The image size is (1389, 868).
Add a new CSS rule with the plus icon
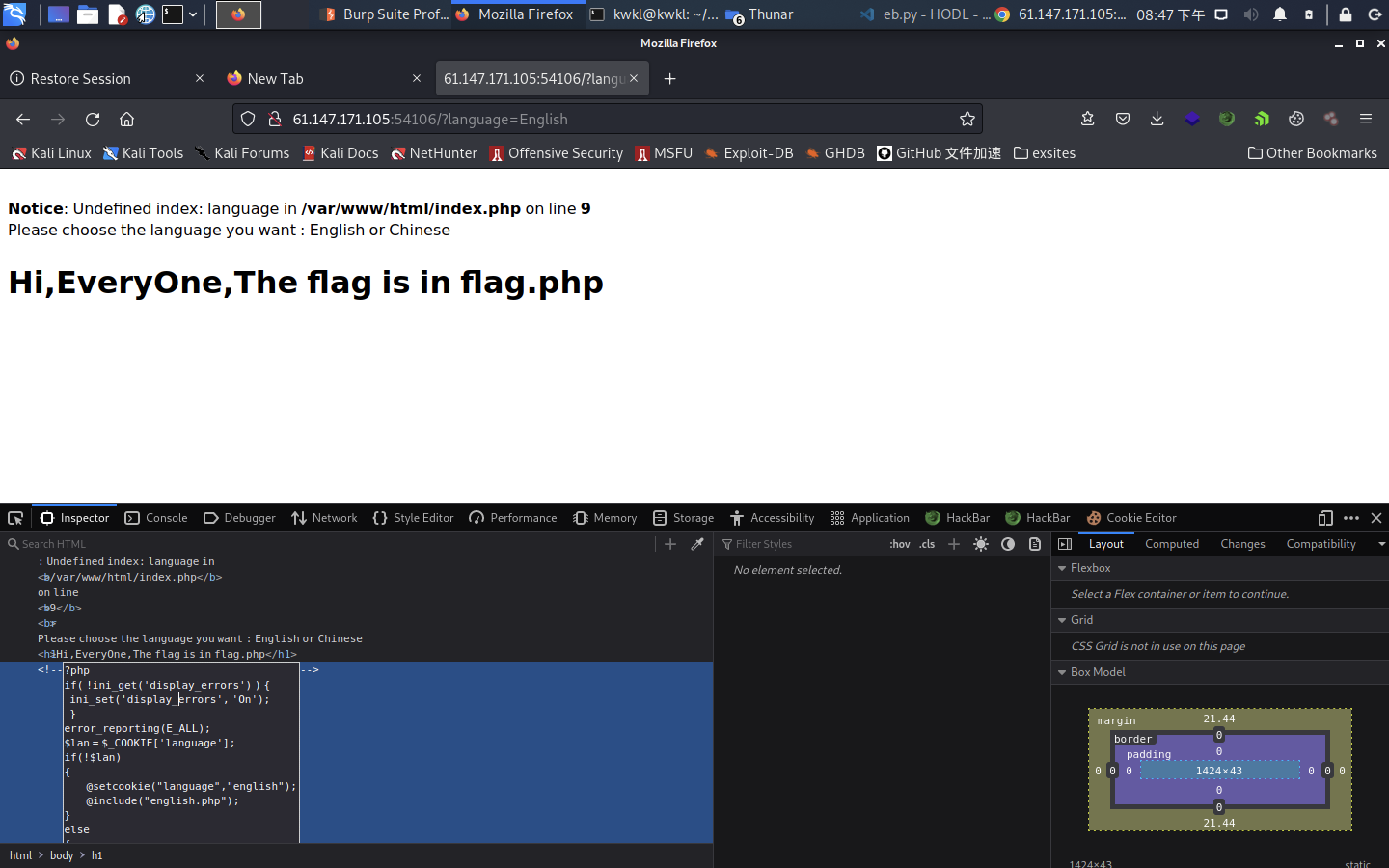coord(953,543)
